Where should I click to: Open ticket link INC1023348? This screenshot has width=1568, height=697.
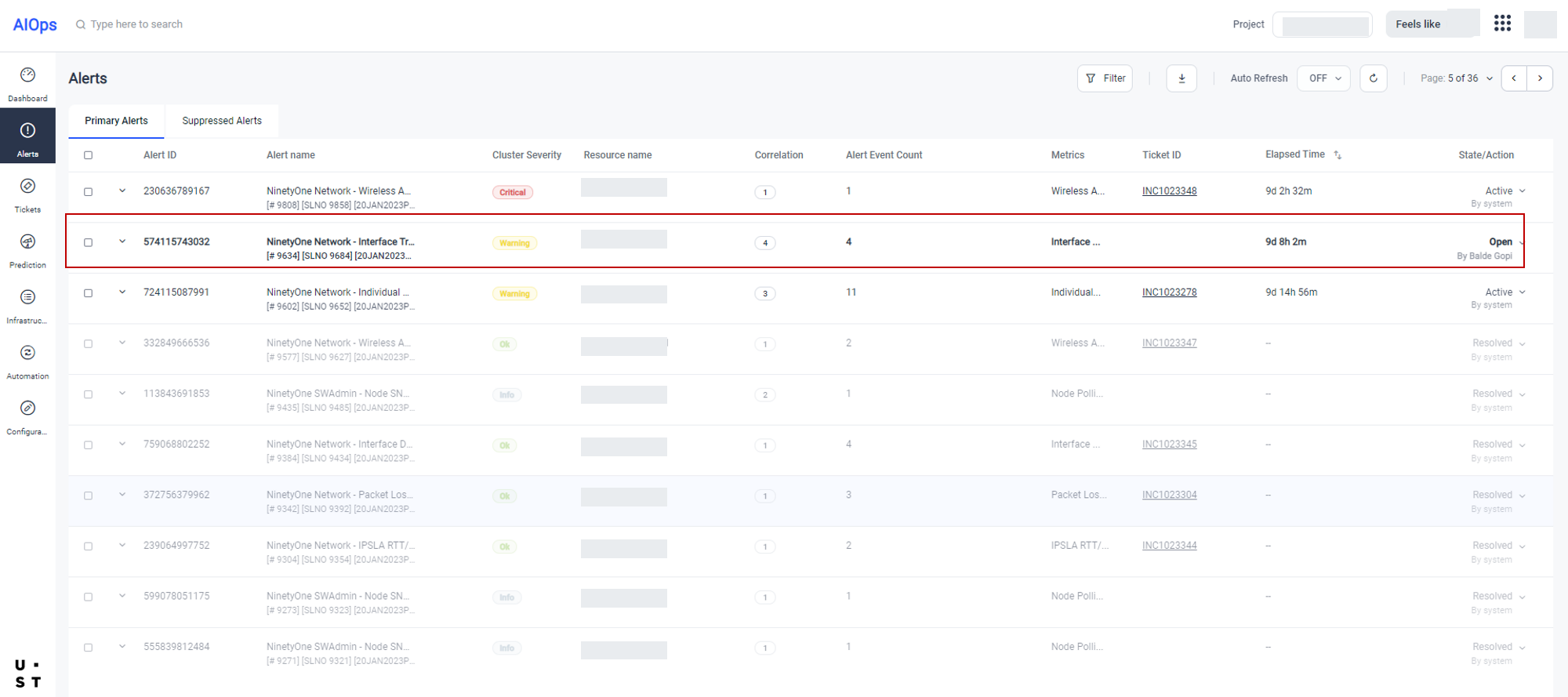1169,191
